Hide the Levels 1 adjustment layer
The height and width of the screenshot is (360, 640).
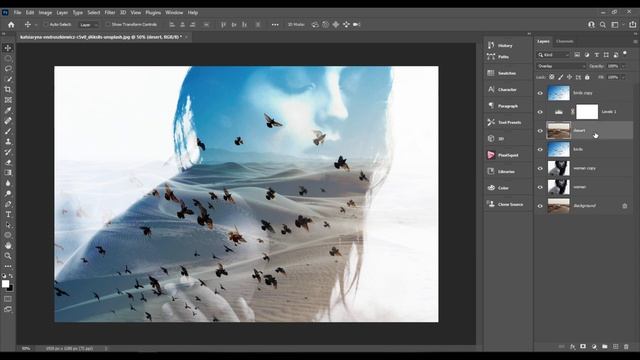(540, 112)
